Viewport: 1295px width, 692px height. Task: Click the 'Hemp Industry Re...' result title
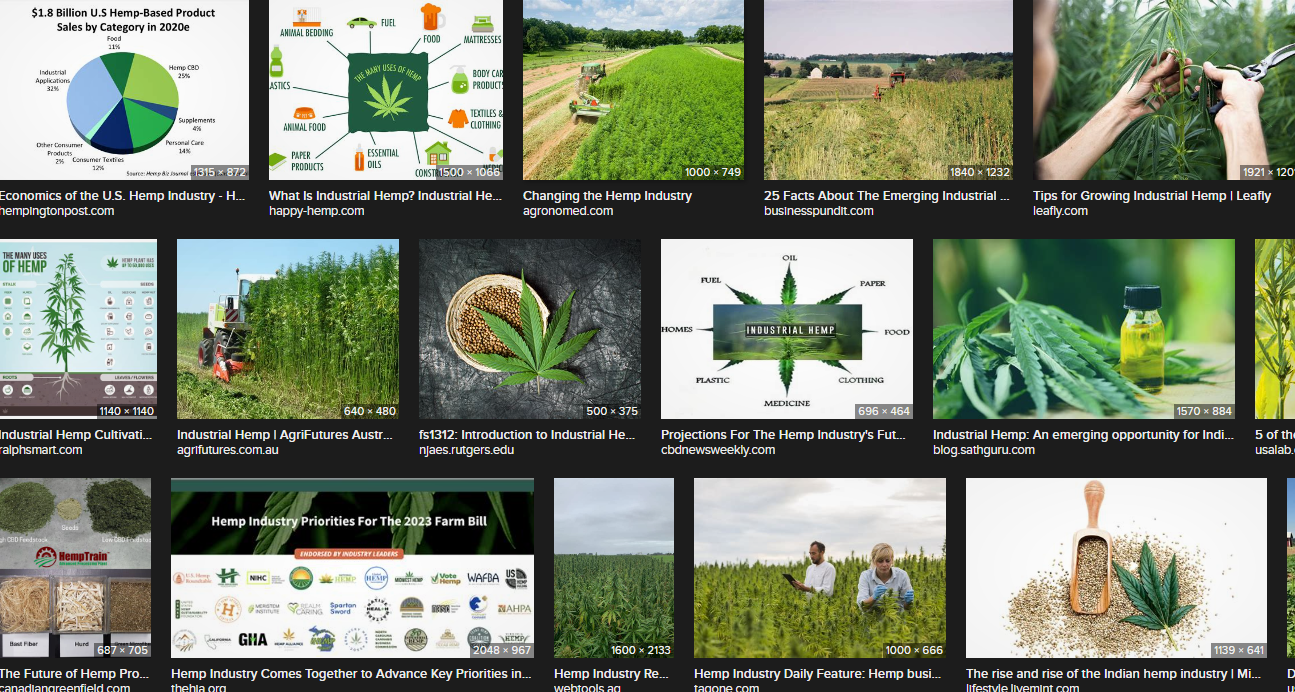611,674
